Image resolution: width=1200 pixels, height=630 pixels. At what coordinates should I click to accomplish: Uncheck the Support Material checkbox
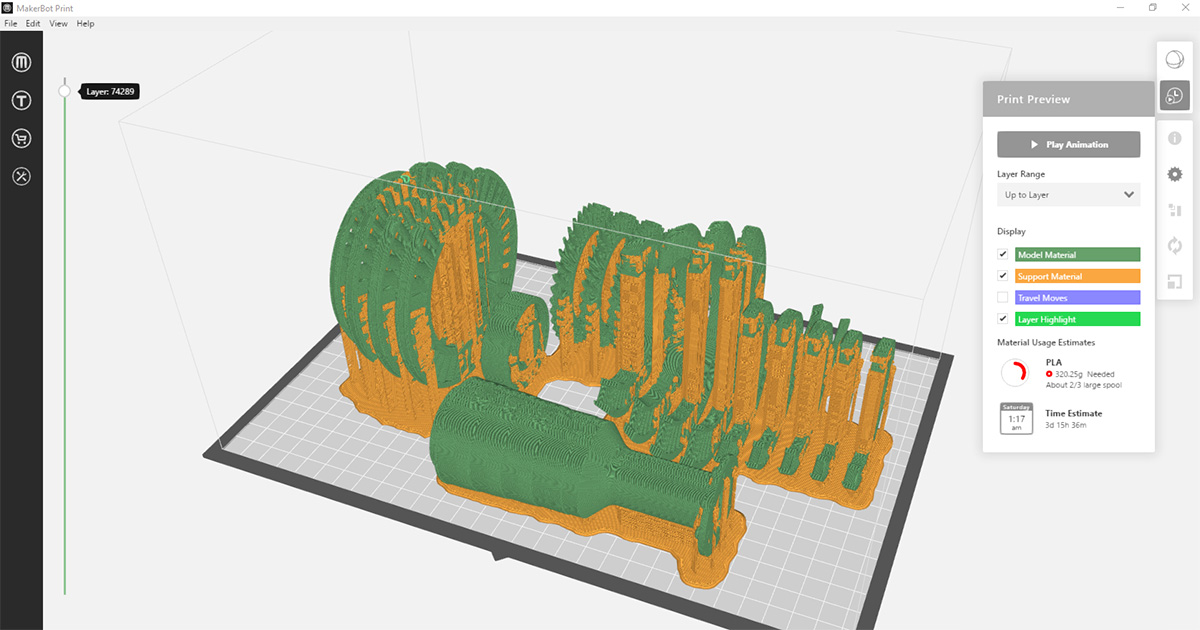(x=1003, y=276)
